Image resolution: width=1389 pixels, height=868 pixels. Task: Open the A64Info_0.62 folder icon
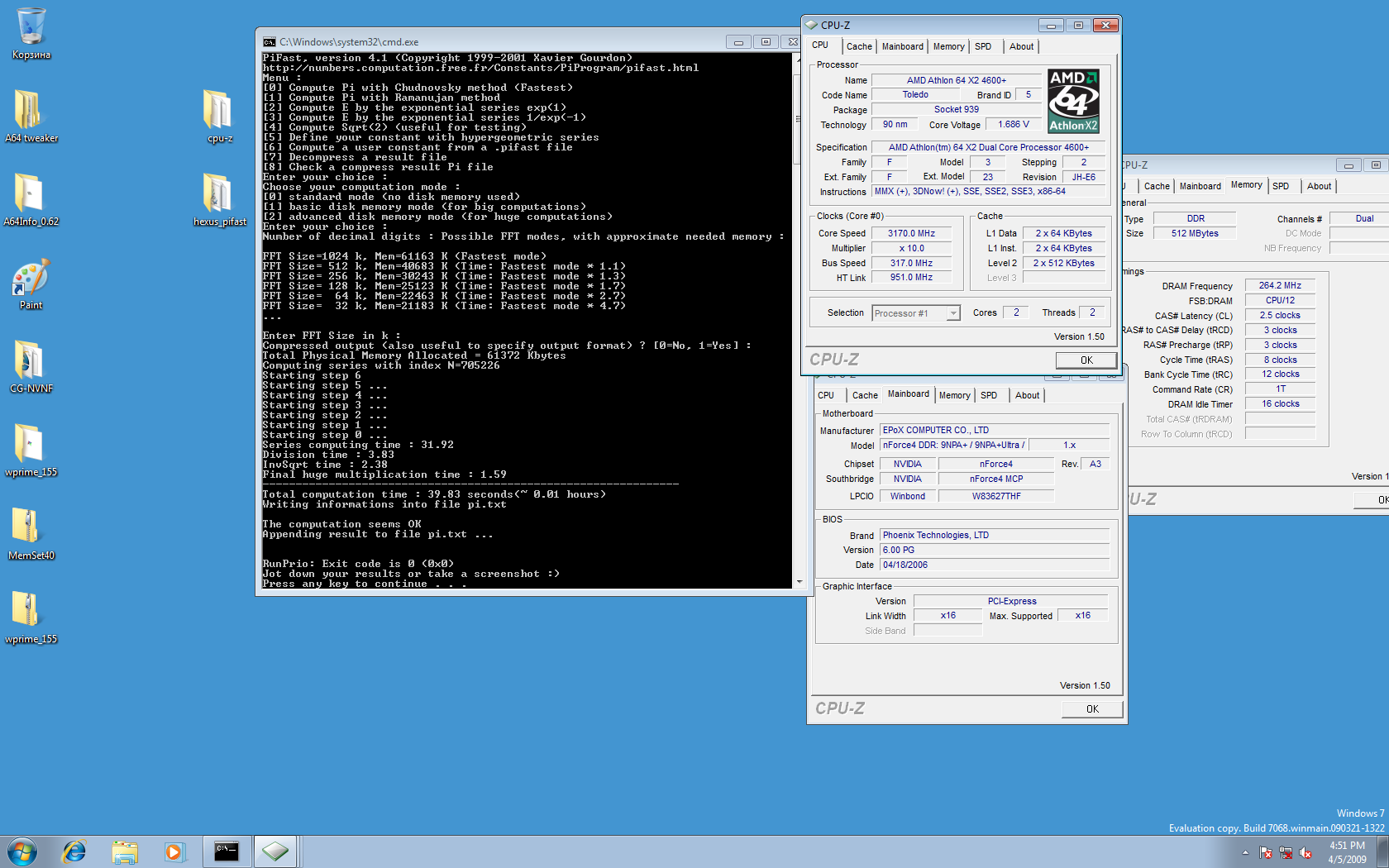(31, 199)
